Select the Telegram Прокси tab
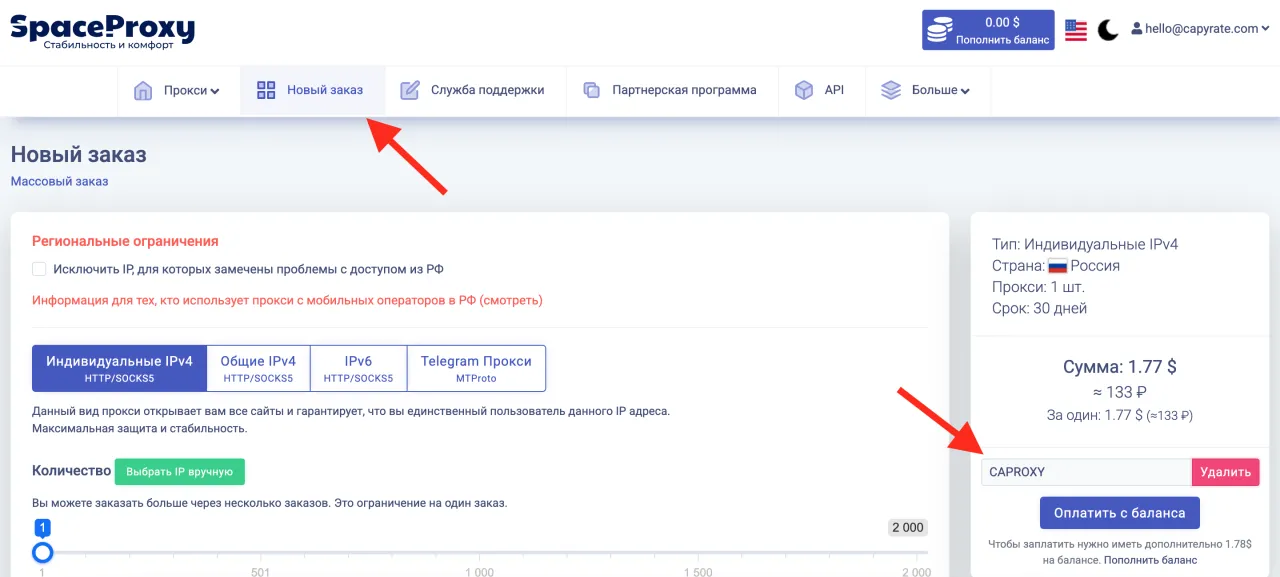 [x=476, y=368]
